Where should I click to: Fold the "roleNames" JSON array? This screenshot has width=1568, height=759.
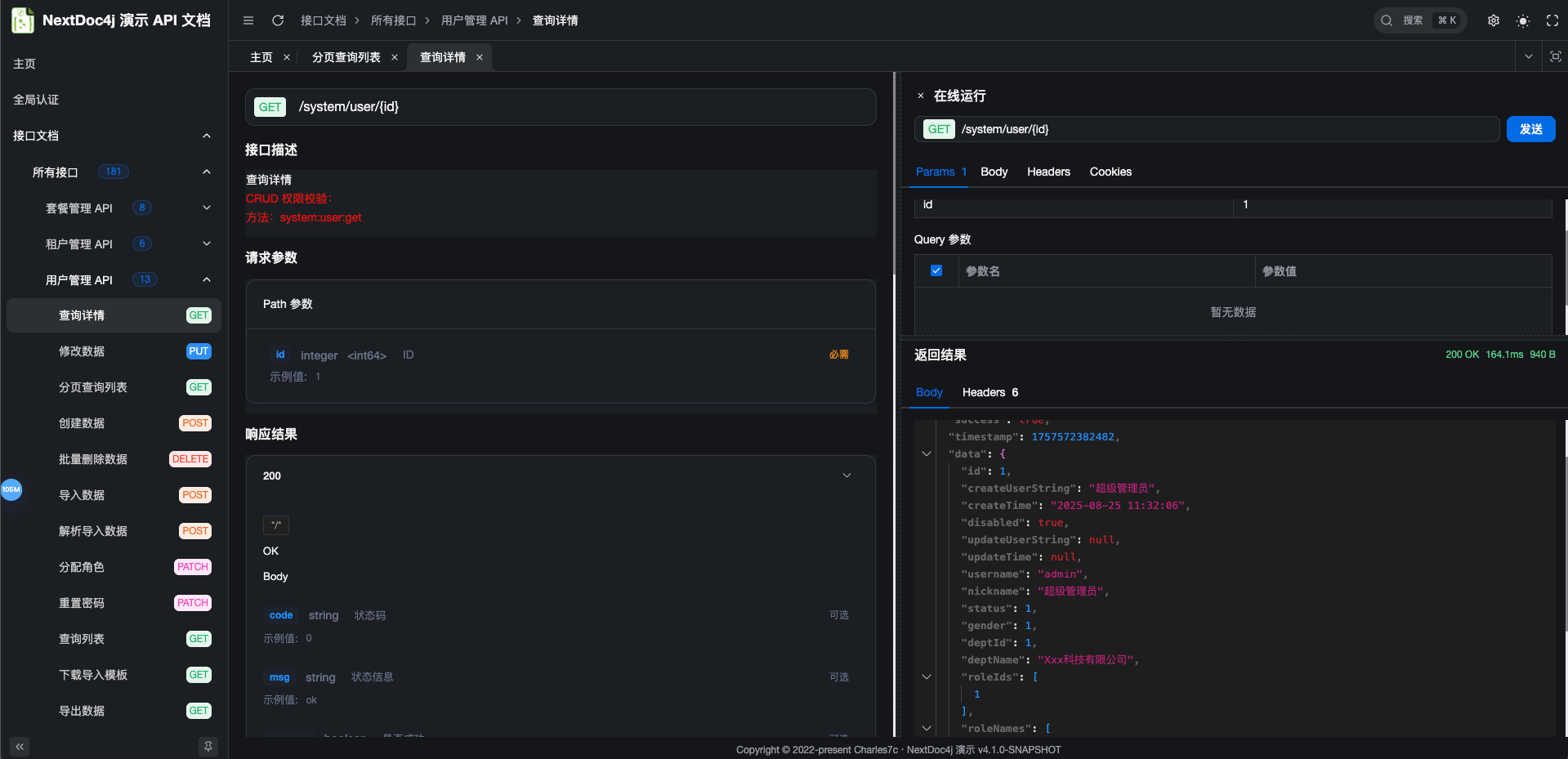927,728
